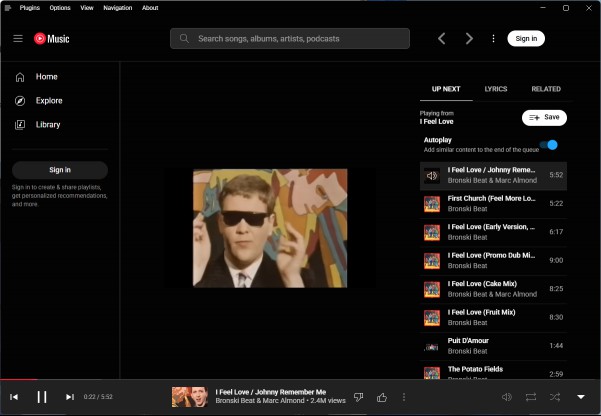The width and height of the screenshot is (601, 416).
Task: Play The Potato Fields from queue
Action: point(493,370)
